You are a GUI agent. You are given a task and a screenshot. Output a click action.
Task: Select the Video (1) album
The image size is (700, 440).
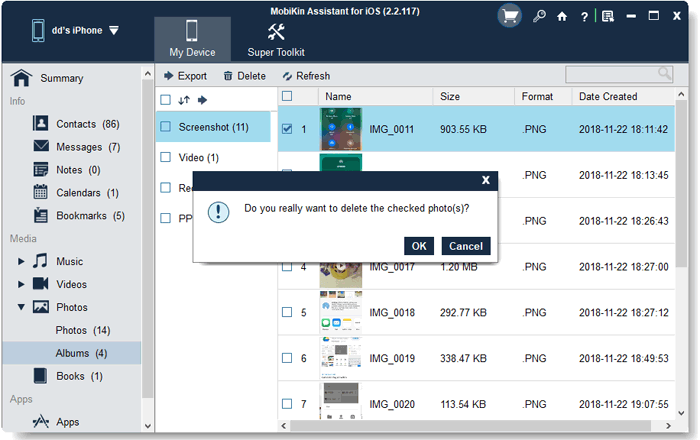click(199, 158)
